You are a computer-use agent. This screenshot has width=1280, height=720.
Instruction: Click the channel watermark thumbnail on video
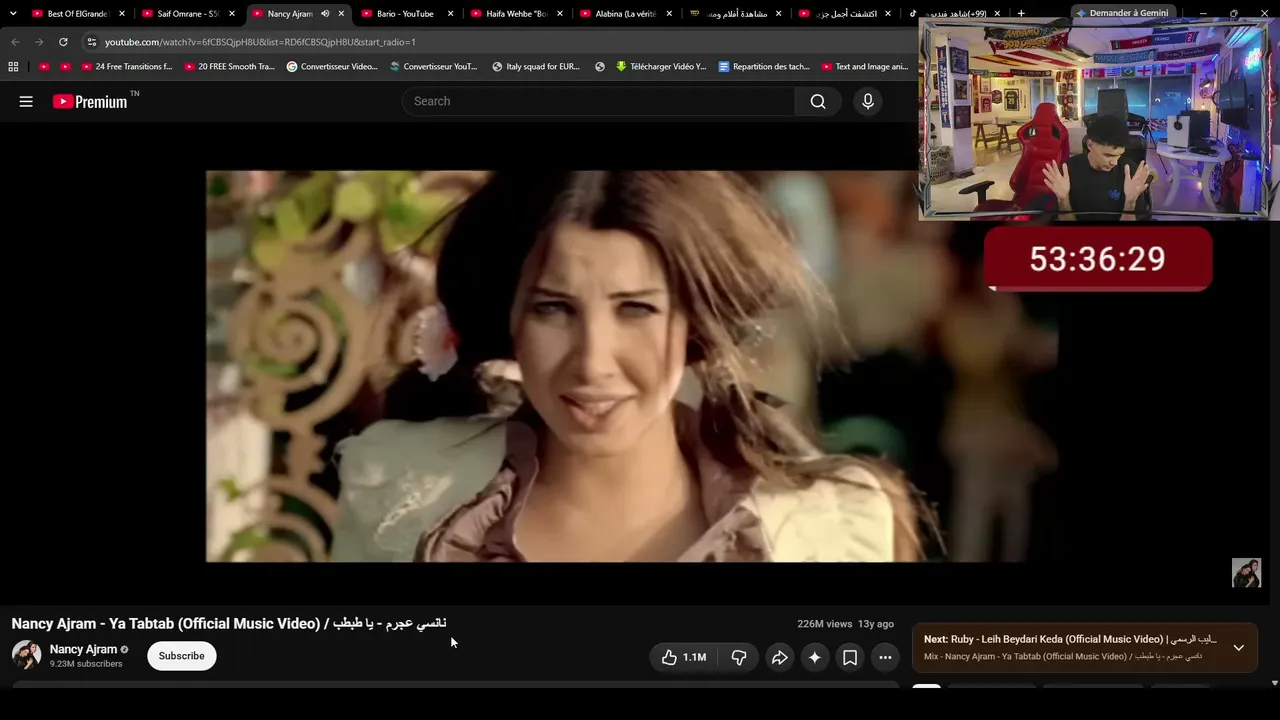point(1246,573)
